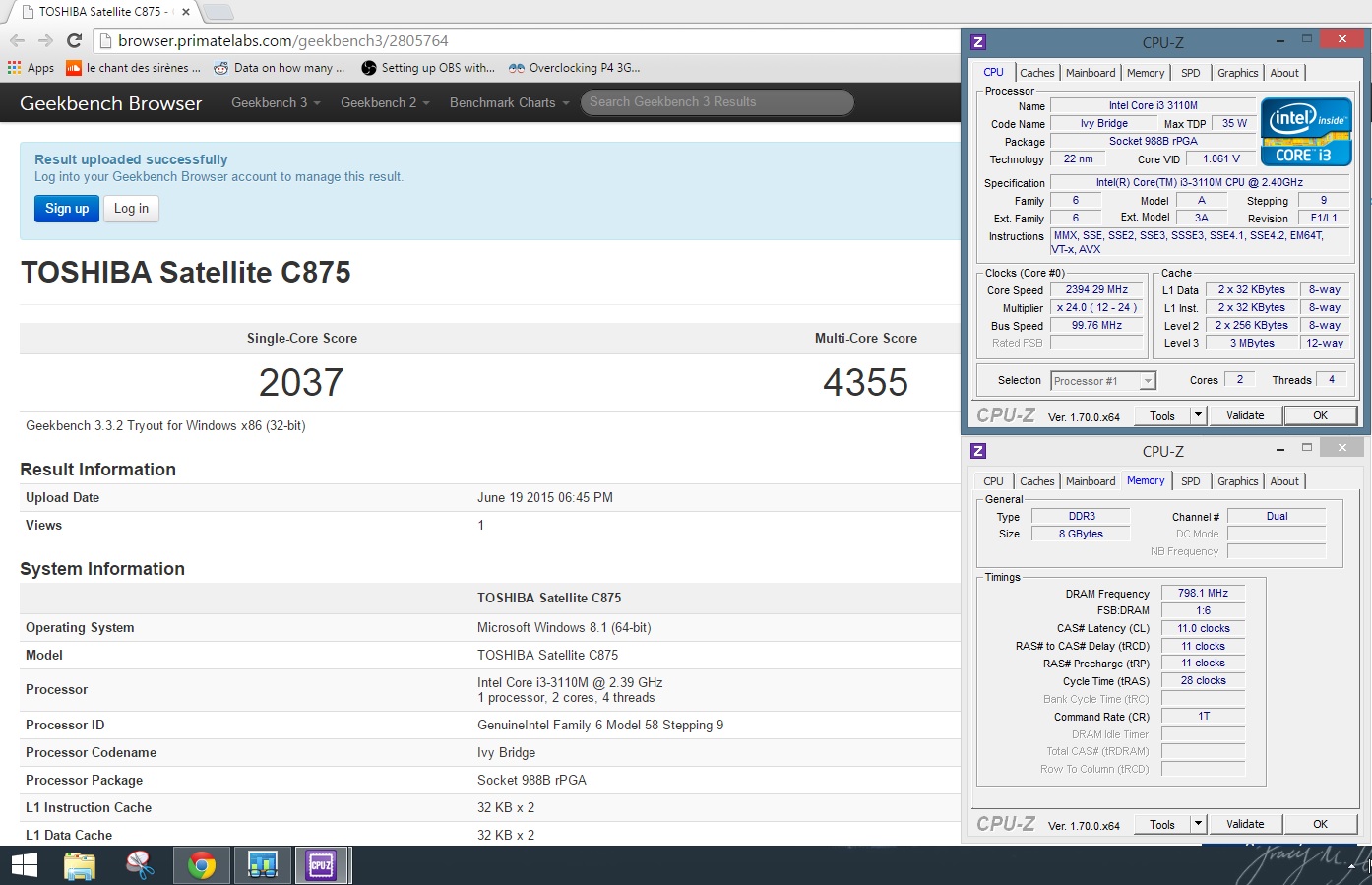Click Validate in bottom CPU-Z window
The image size is (1372, 885).
pyautogui.click(x=1245, y=825)
